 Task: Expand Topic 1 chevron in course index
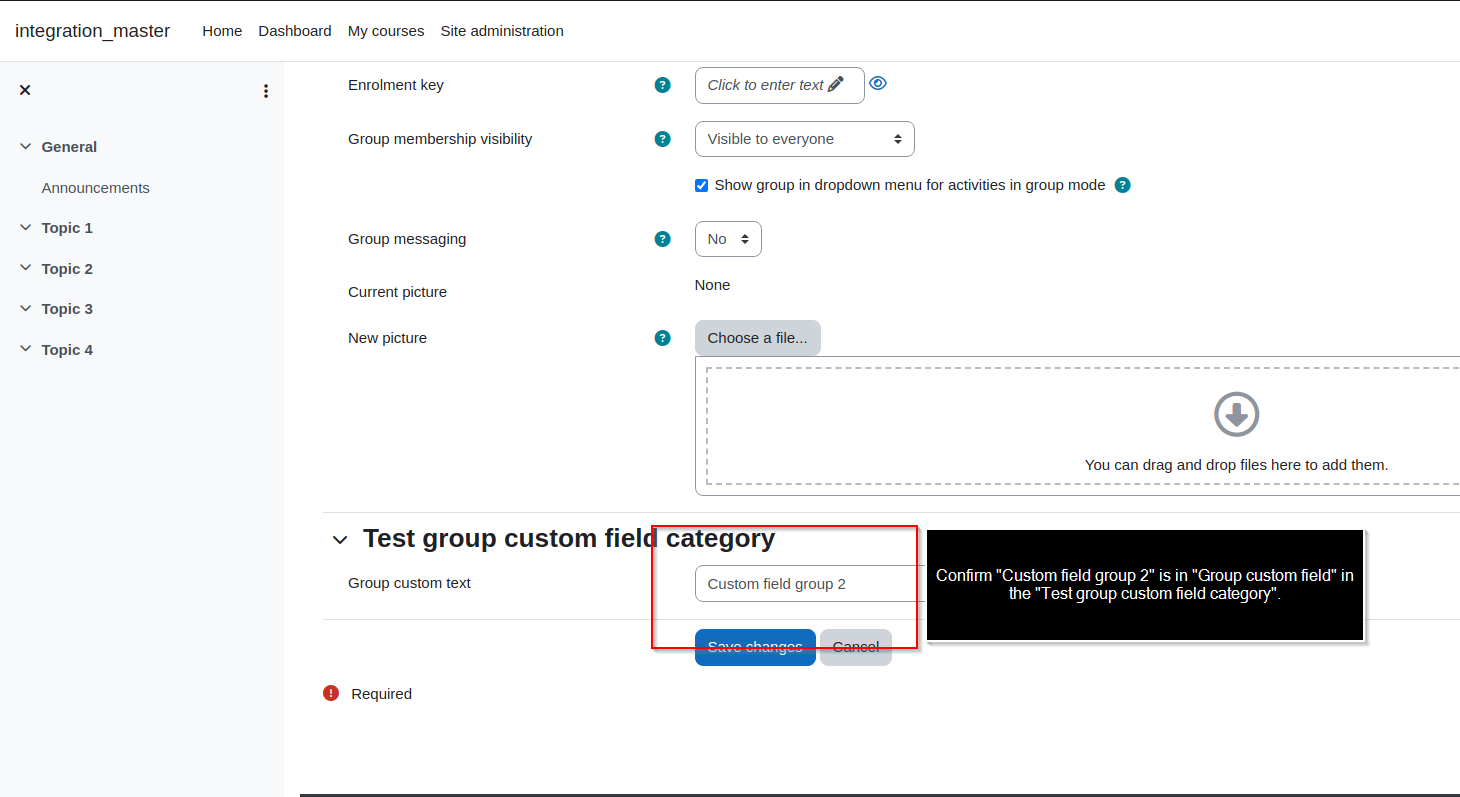point(25,227)
